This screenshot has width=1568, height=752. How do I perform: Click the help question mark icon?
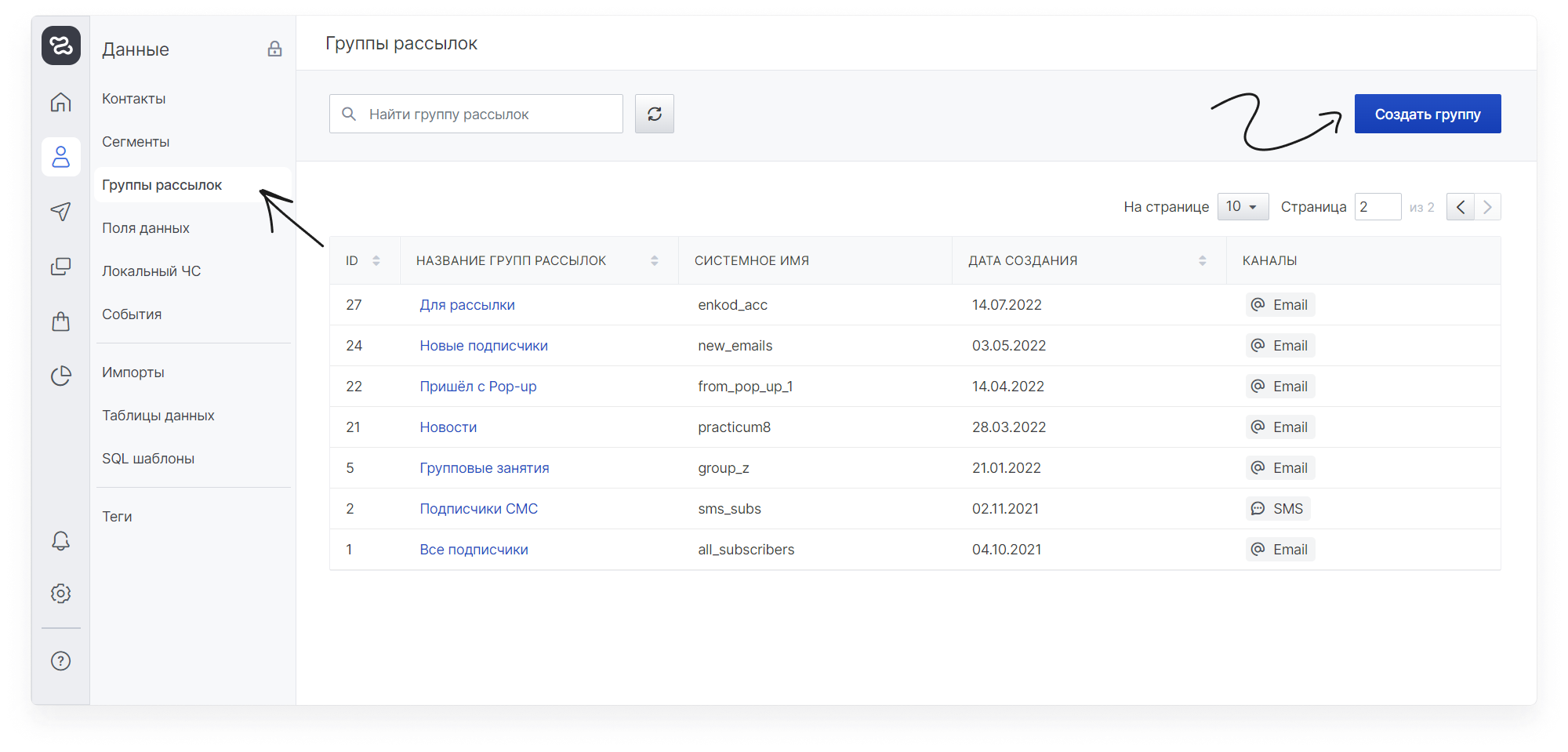point(60,661)
